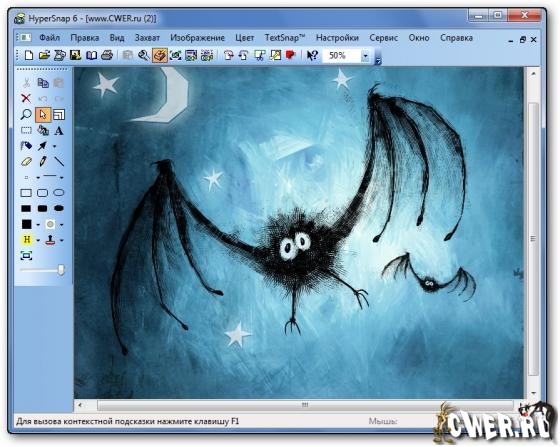Click the 50% zoom field
Screen dimensions: 560x447
click(341, 56)
